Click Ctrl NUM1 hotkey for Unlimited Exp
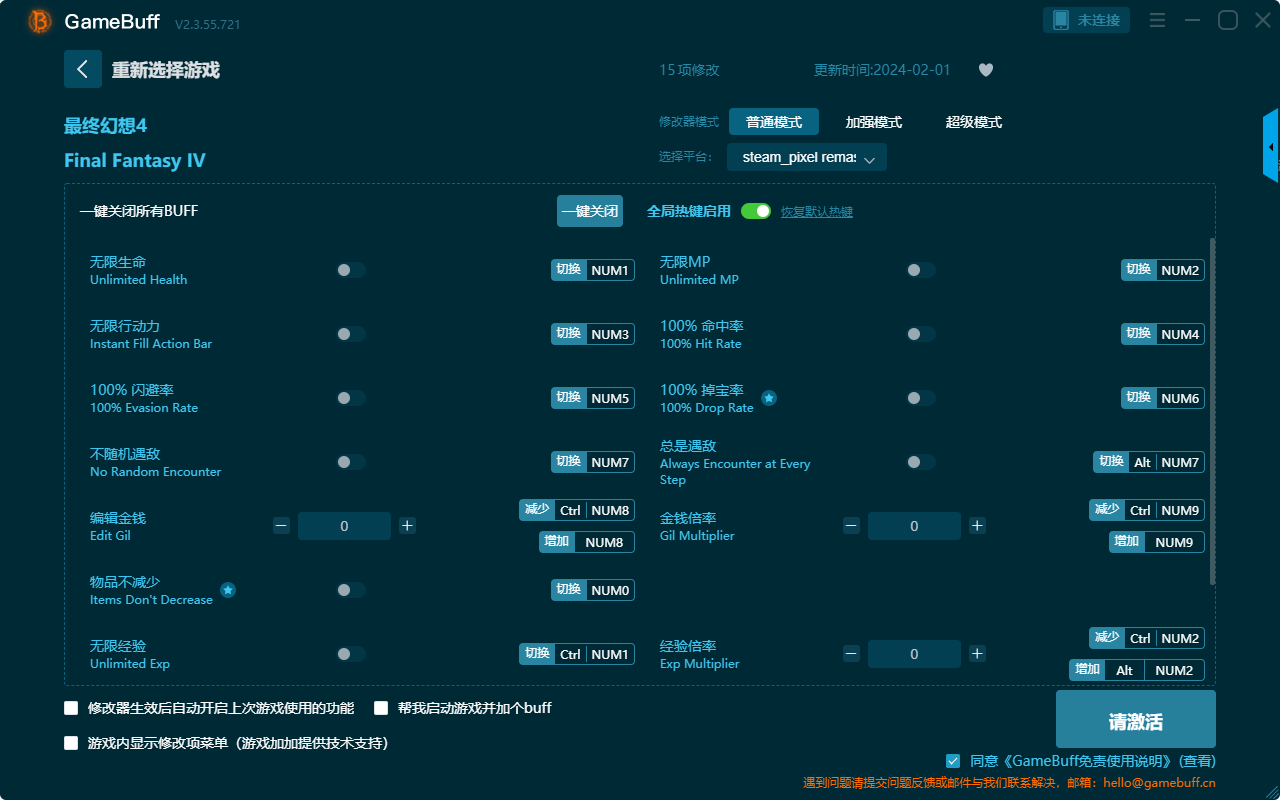Viewport: 1280px width, 800px height. pyautogui.click(x=577, y=654)
